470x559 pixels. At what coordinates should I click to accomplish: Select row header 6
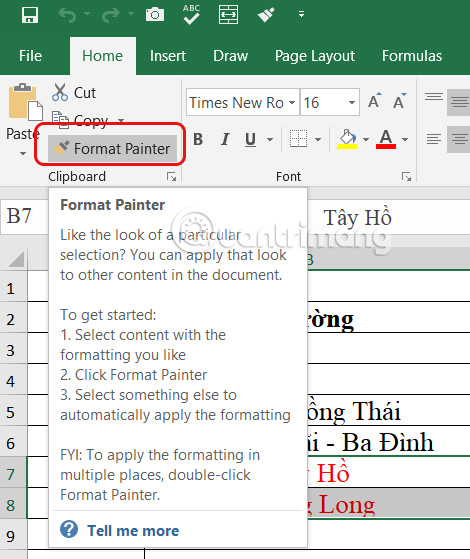(13, 442)
